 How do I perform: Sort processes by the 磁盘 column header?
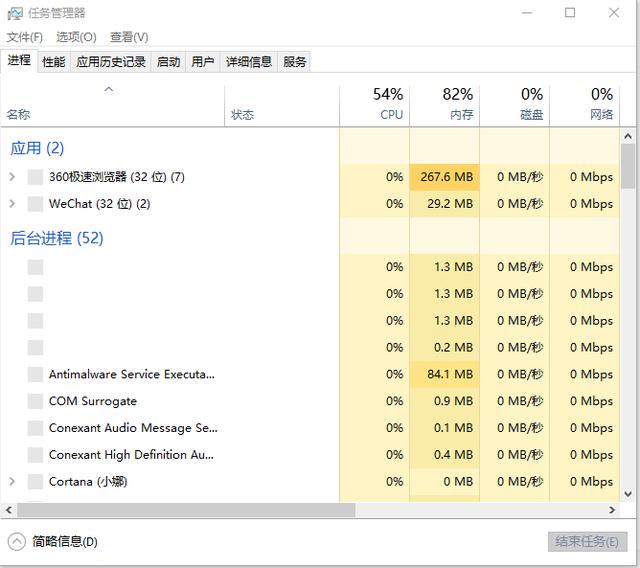[x=515, y=106]
